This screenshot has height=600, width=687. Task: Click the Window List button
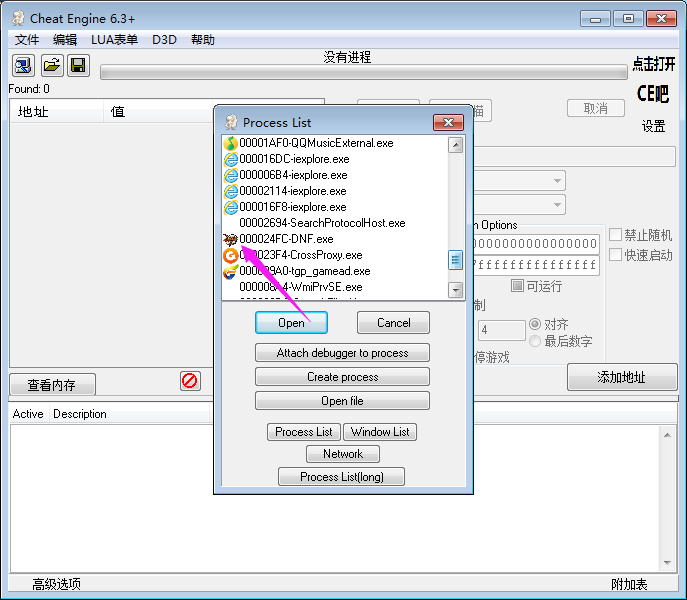pyautogui.click(x=380, y=432)
